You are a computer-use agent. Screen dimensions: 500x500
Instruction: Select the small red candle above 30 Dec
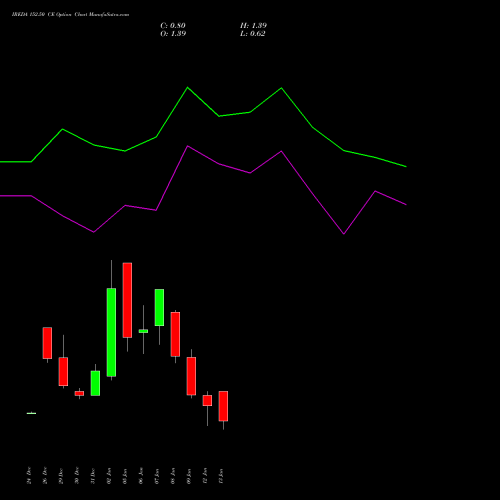[79, 393]
